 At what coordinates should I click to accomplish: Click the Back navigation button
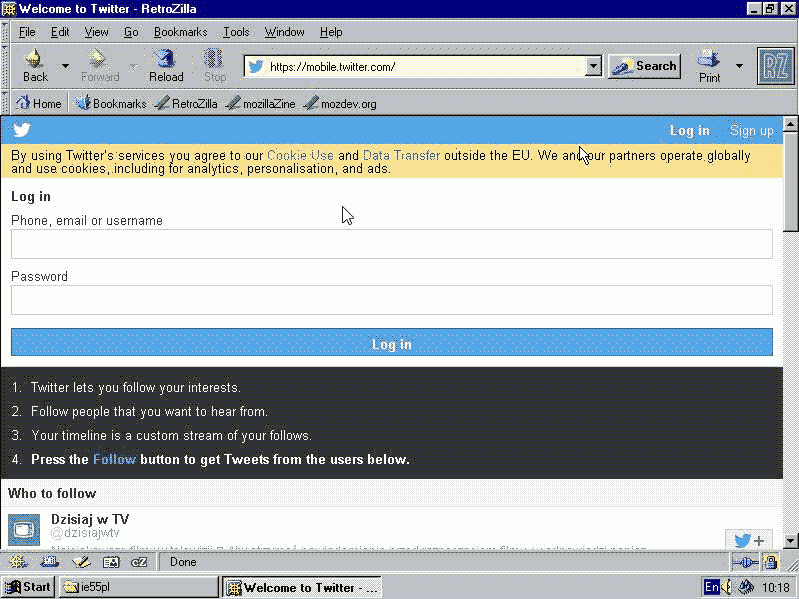coord(35,66)
